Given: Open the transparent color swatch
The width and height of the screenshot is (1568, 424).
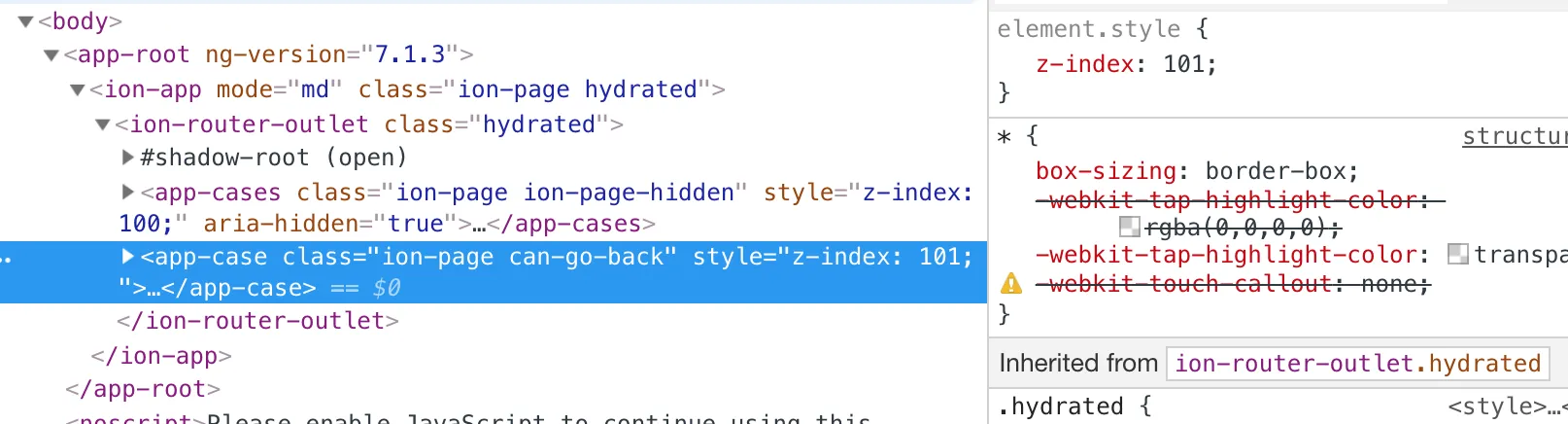Looking at the screenshot, I should click(x=1457, y=254).
